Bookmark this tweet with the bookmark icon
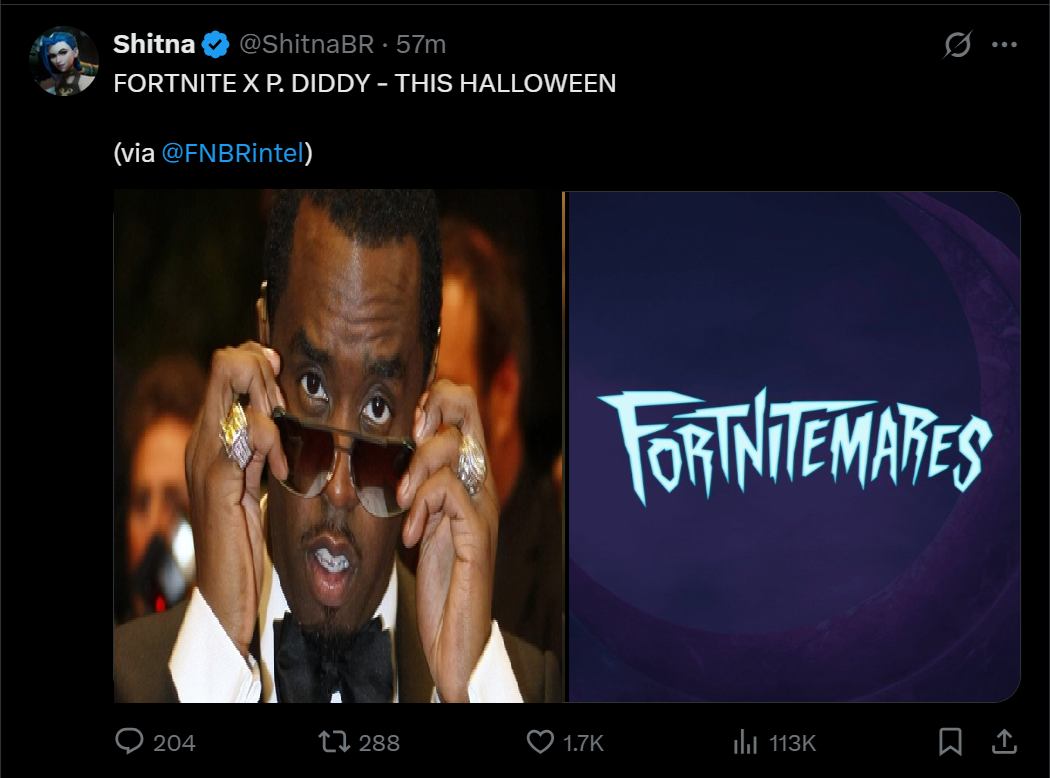Viewport: 1050px width, 778px height. [950, 742]
